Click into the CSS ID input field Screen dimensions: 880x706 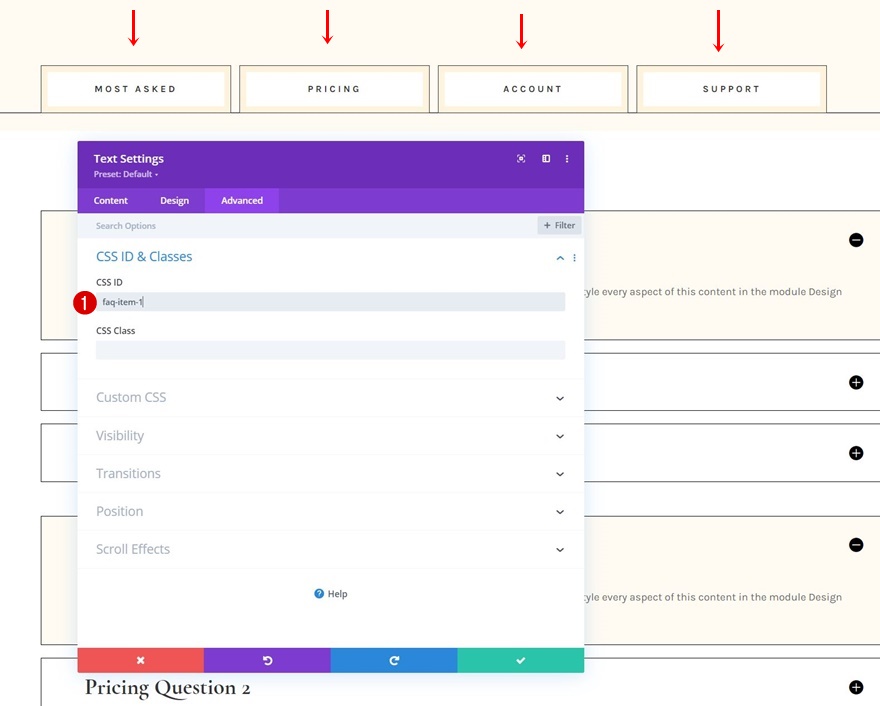[331, 302]
